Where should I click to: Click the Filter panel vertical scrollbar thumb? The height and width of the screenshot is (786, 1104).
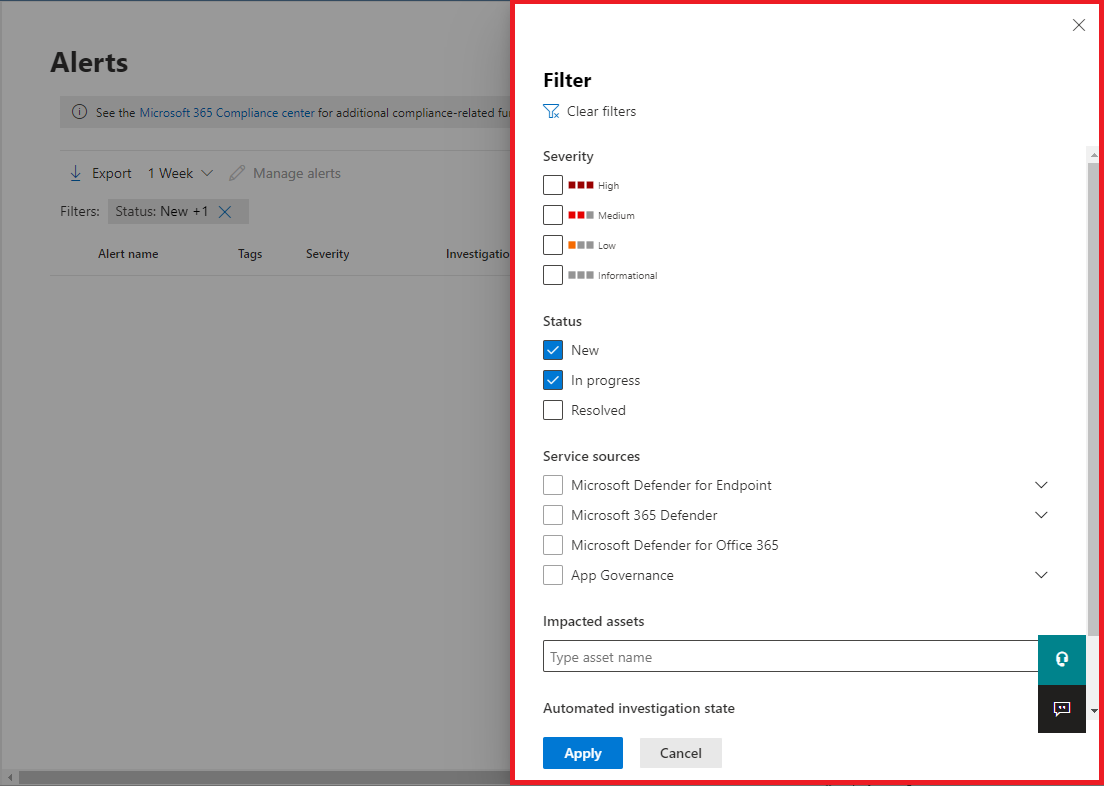[x=1093, y=398]
